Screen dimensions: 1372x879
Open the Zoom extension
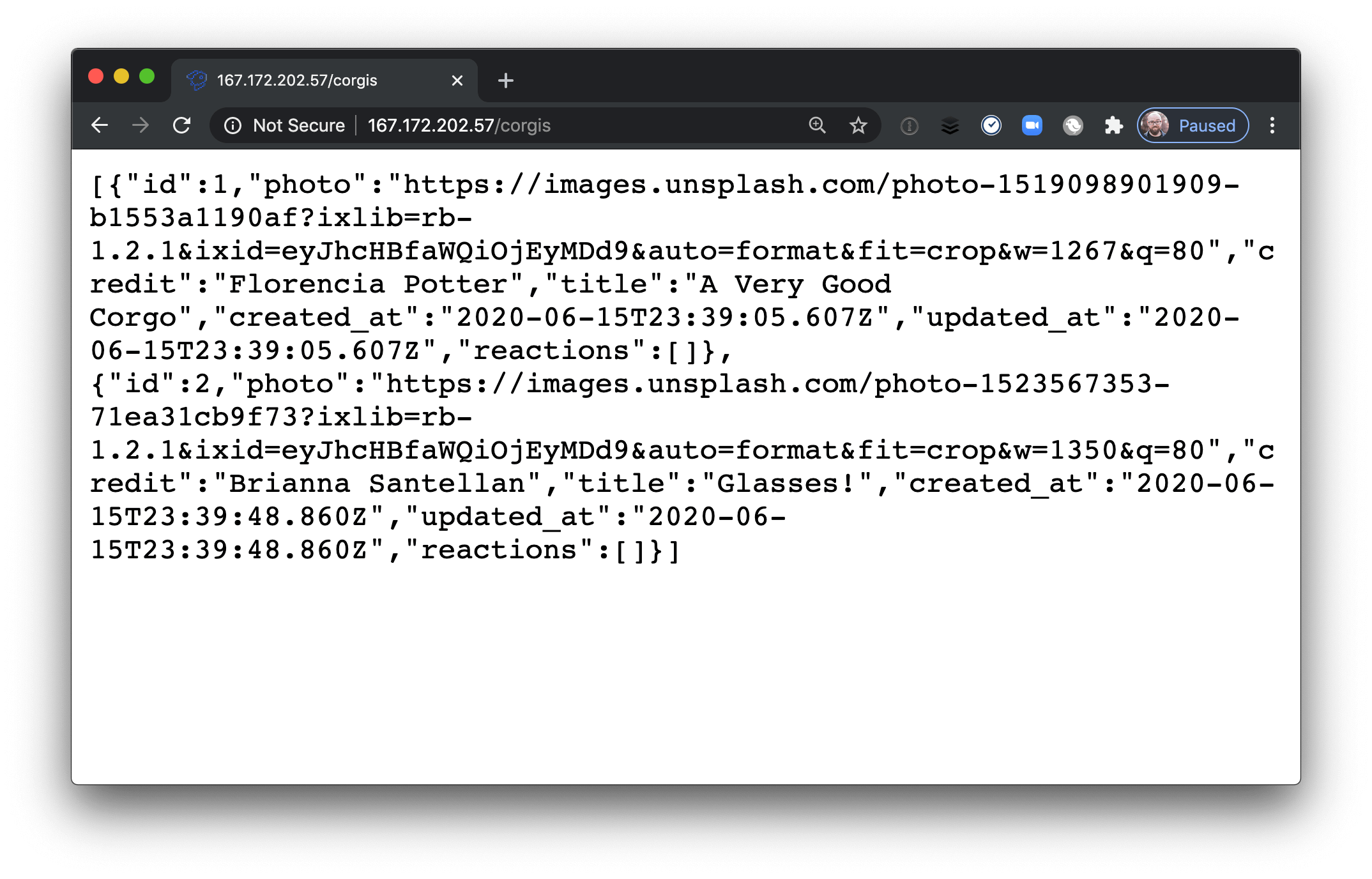(1032, 126)
